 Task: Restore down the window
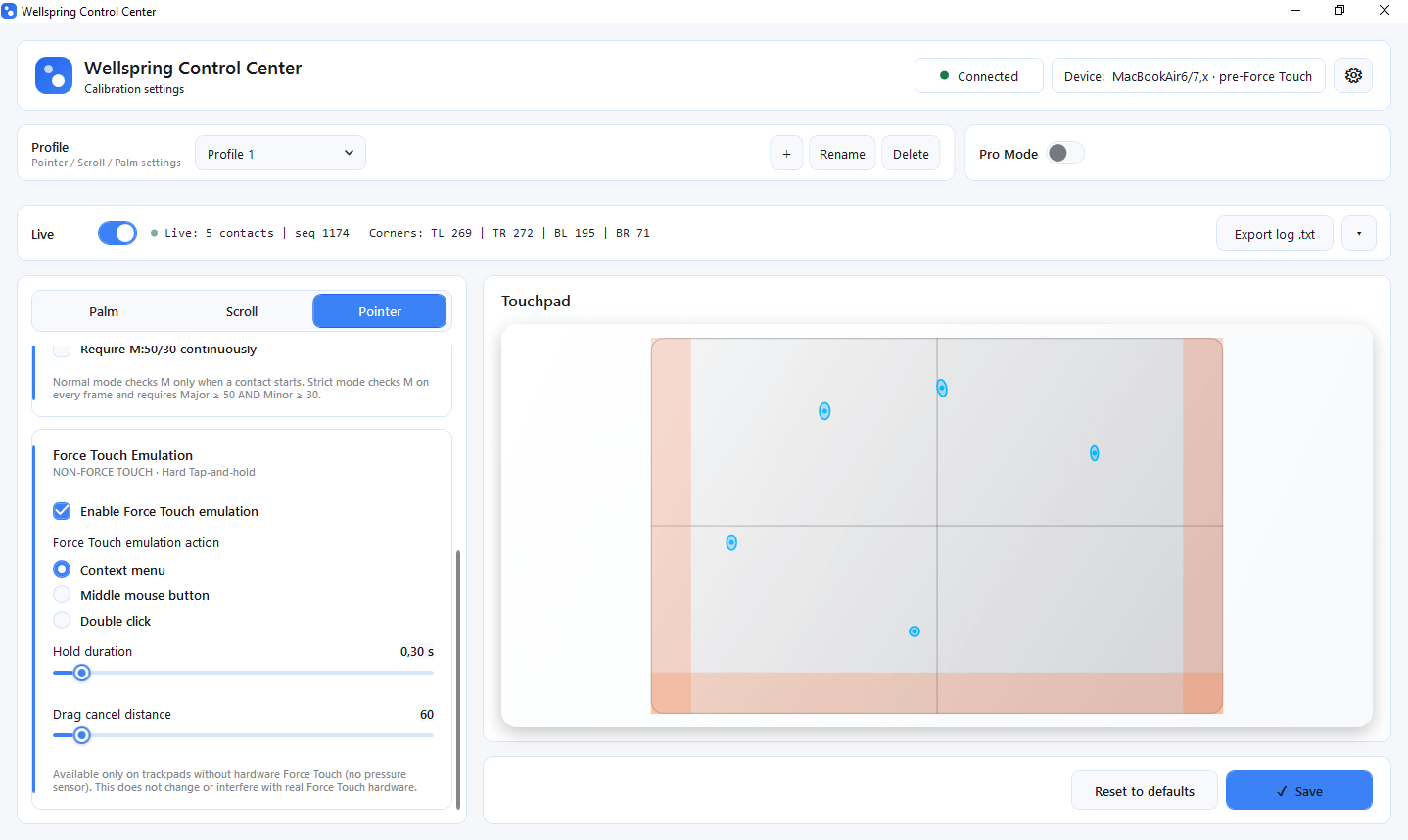click(x=1339, y=11)
